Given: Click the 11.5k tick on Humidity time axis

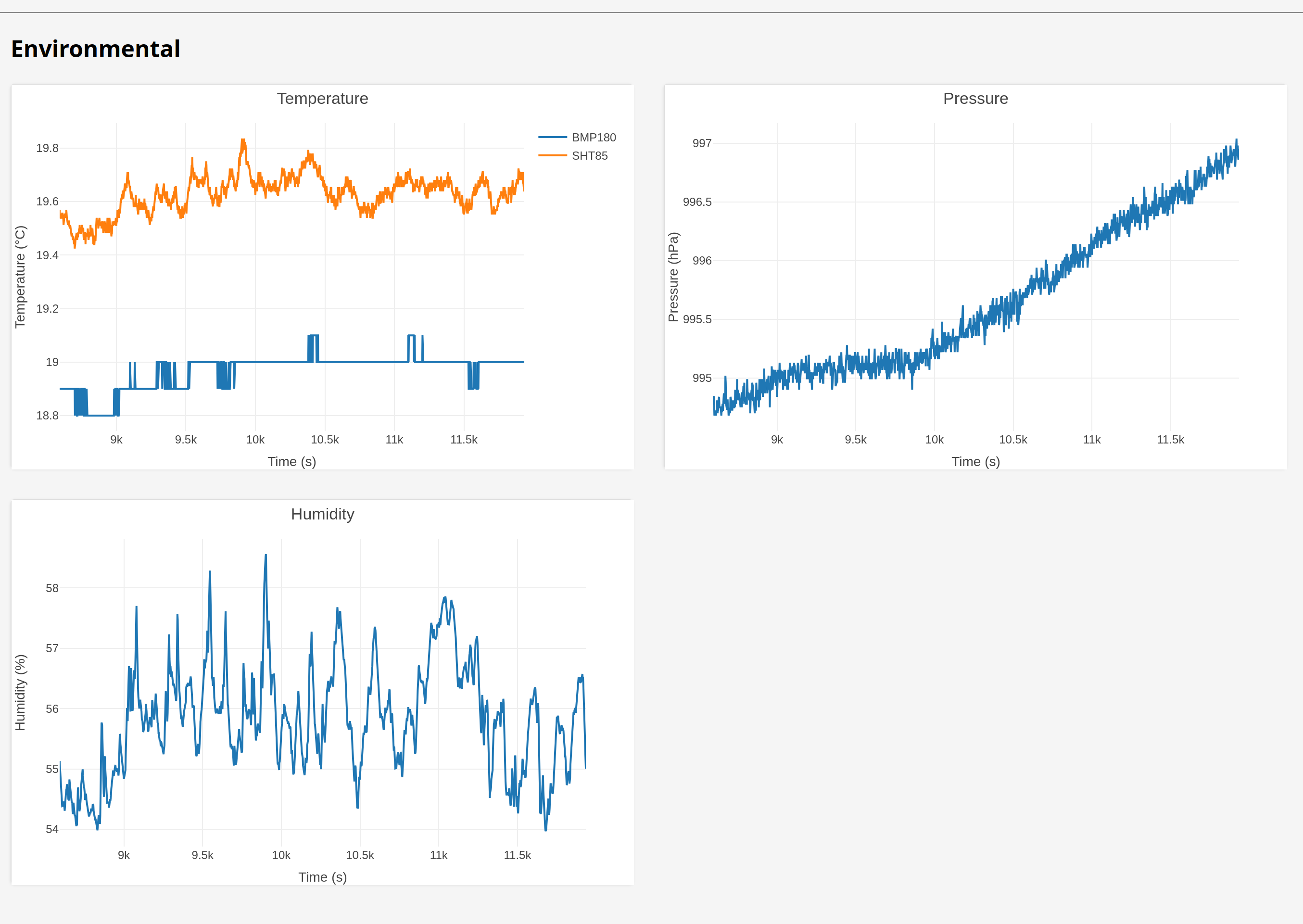Looking at the screenshot, I should [x=517, y=855].
